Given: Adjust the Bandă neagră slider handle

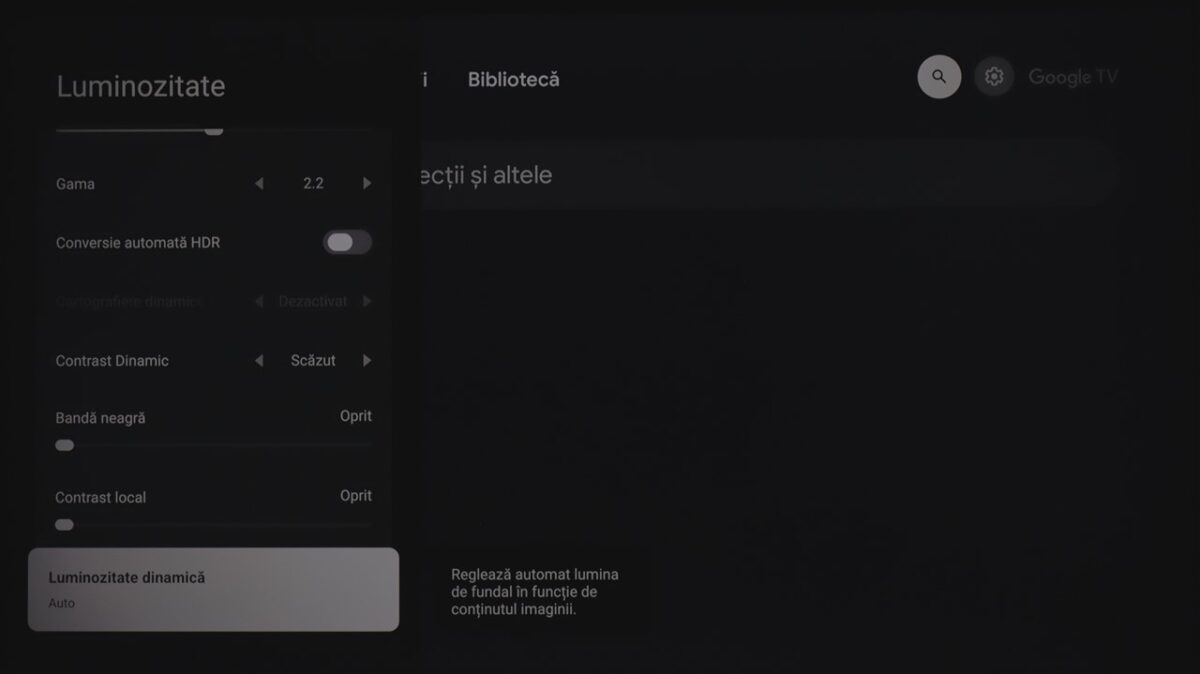Looking at the screenshot, I should pos(65,445).
